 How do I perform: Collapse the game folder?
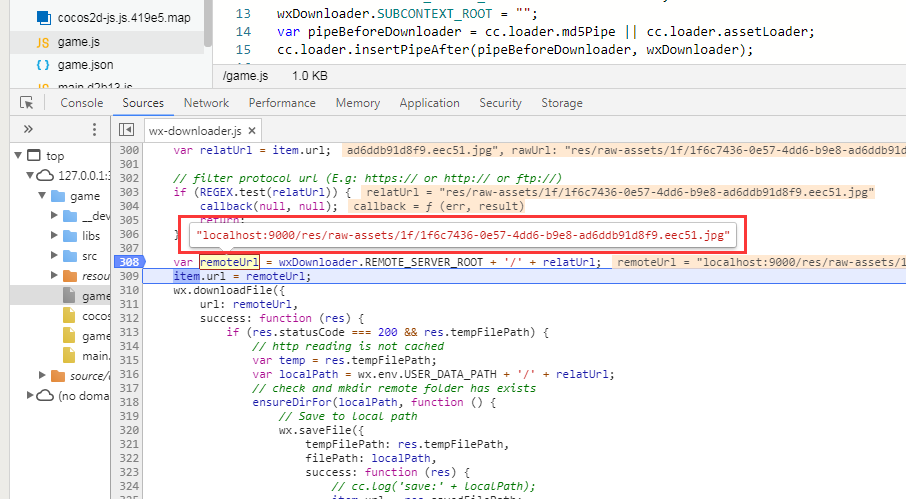pyautogui.click(x=42, y=196)
